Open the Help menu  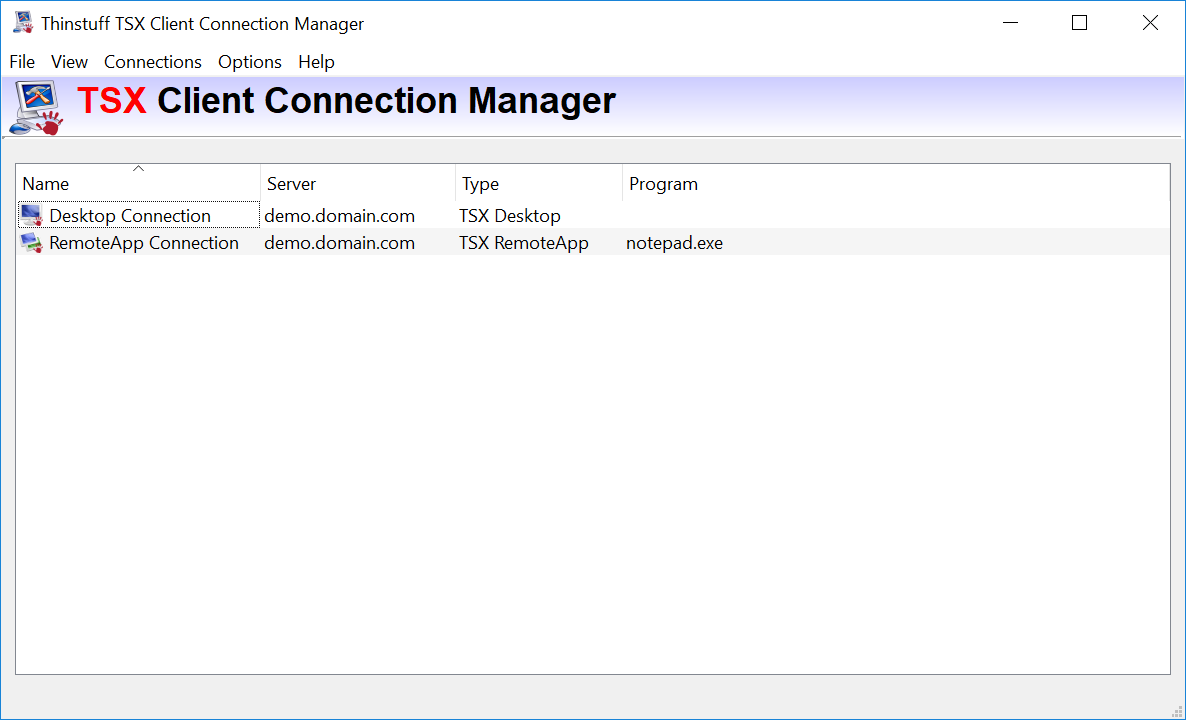point(316,62)
